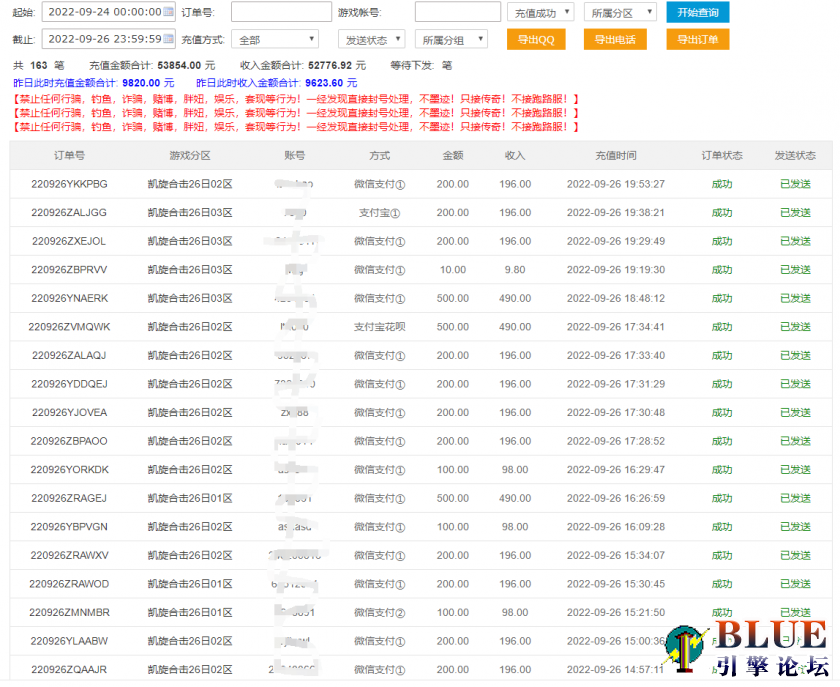
Task: Click the 导出订单 export button
Action: click(x=699, y=40)
